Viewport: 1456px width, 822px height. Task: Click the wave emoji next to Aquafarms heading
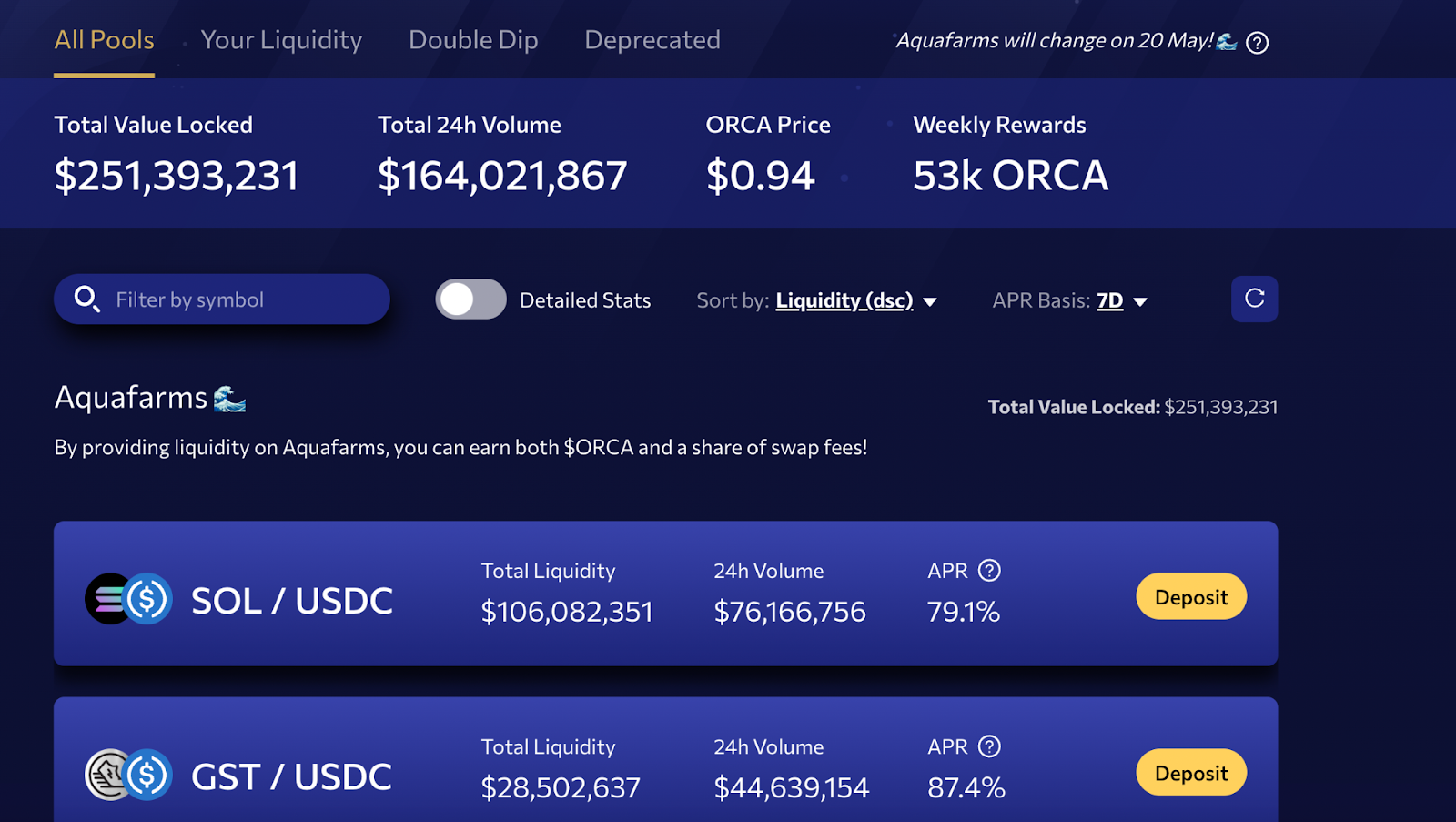tap(229, 399)
